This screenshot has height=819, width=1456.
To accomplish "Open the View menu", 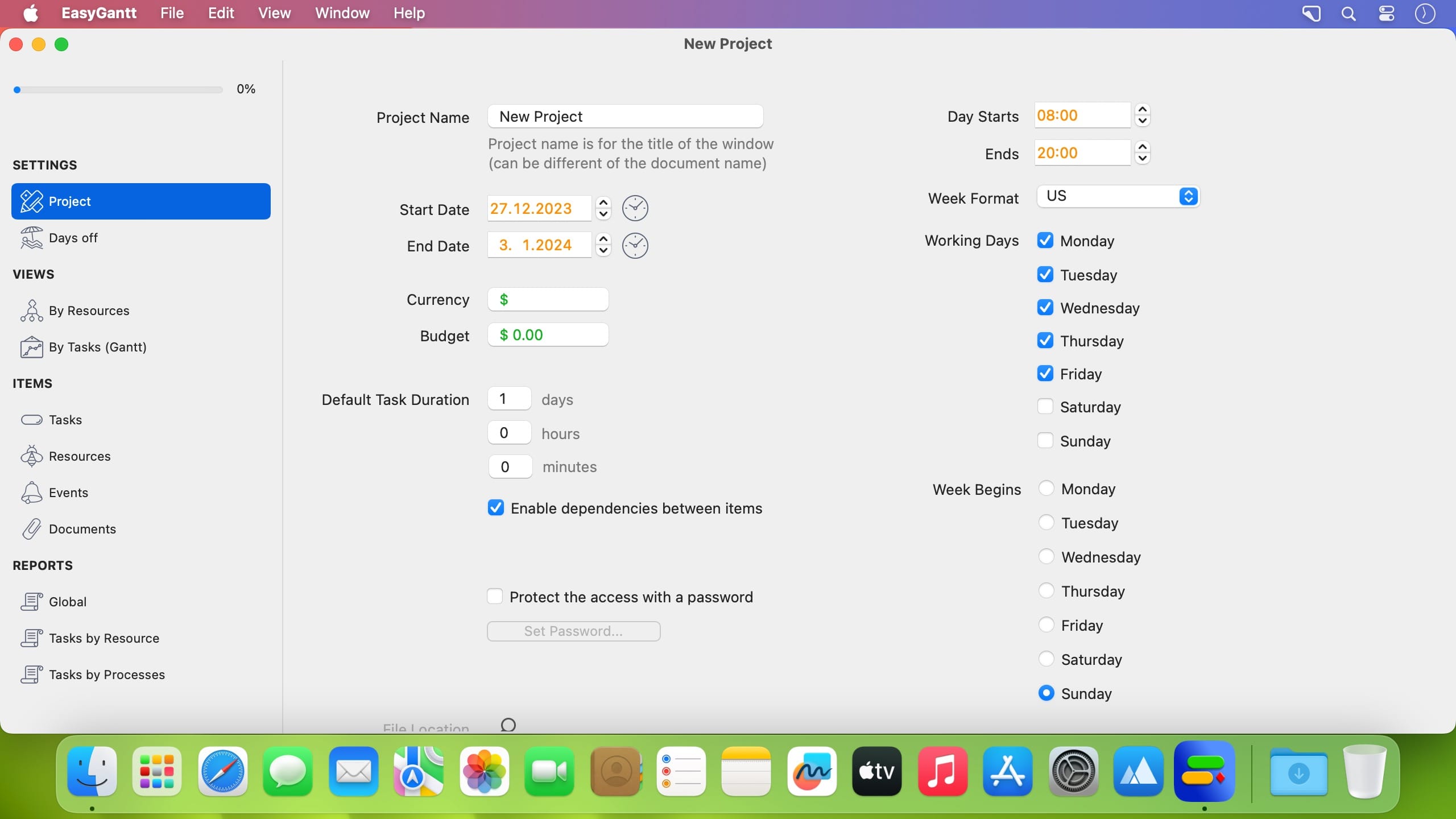I will [x=274, y=13].
